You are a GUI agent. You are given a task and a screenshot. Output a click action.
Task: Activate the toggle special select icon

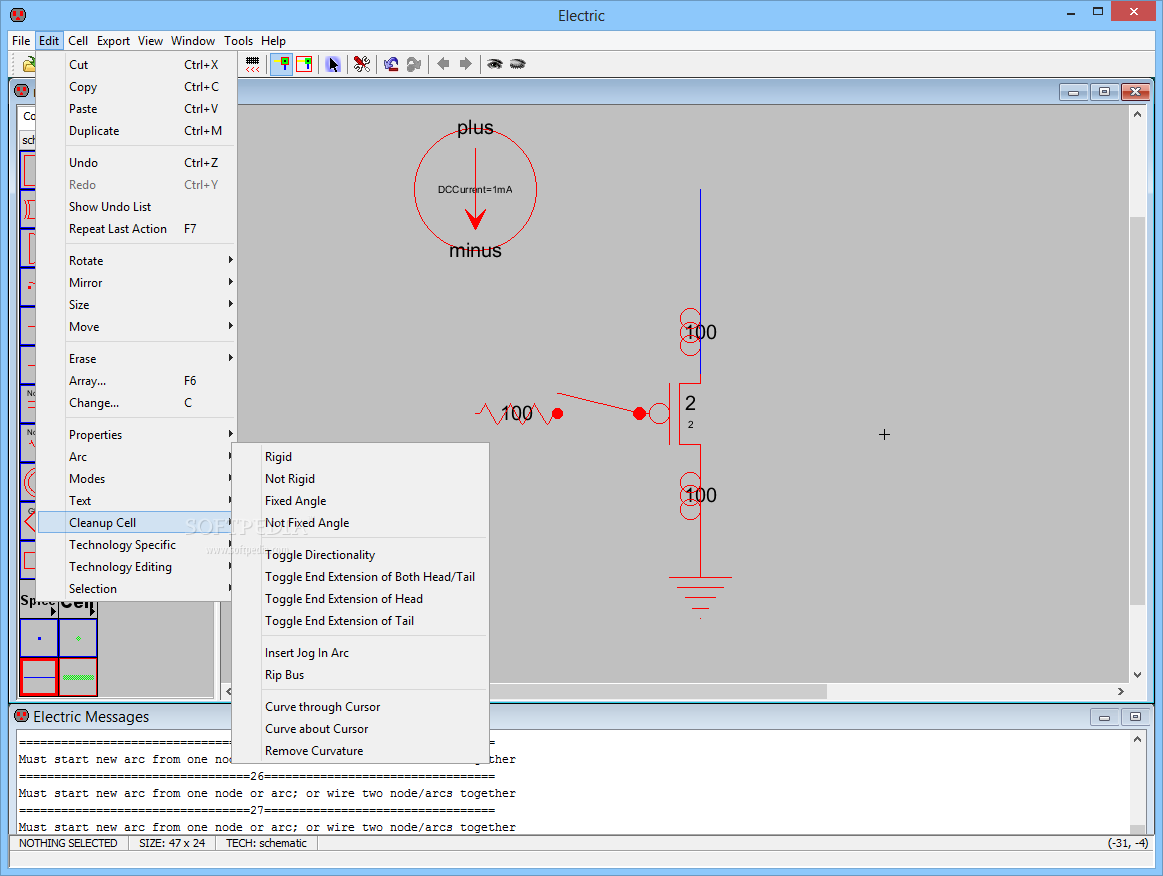304,65
